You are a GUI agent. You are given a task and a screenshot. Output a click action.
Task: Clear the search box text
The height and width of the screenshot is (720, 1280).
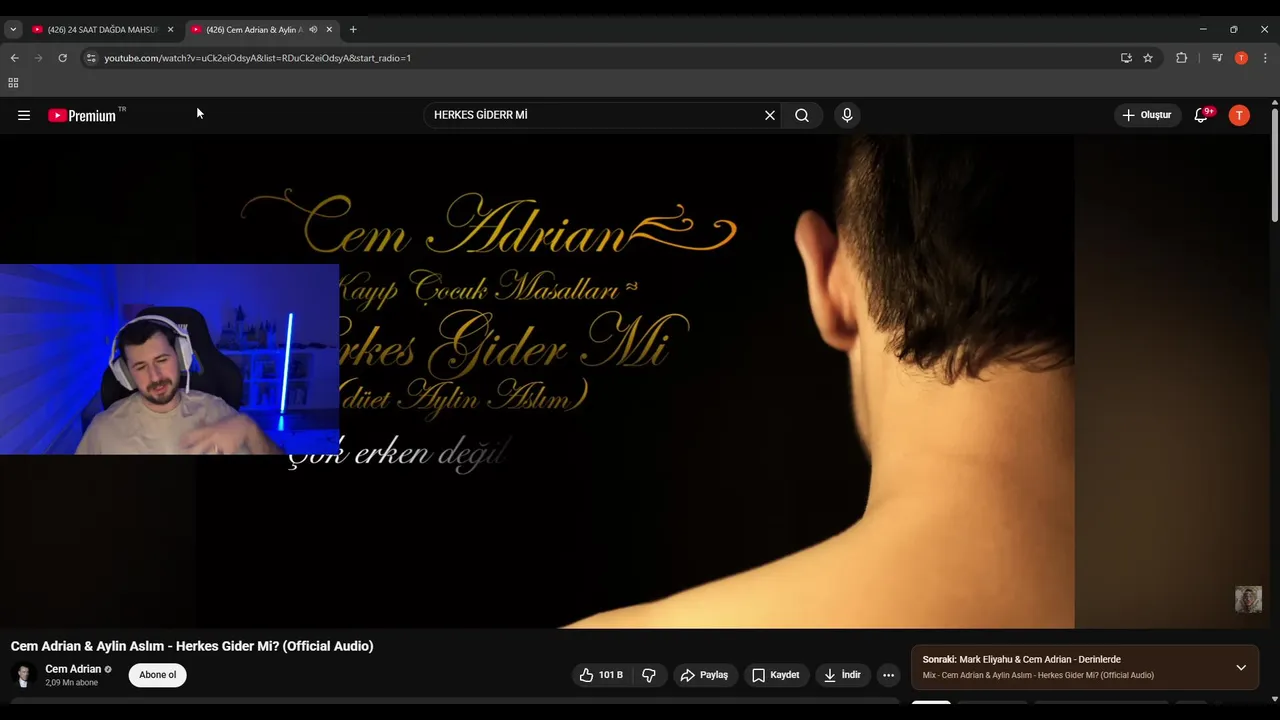(x=770, y=115)
